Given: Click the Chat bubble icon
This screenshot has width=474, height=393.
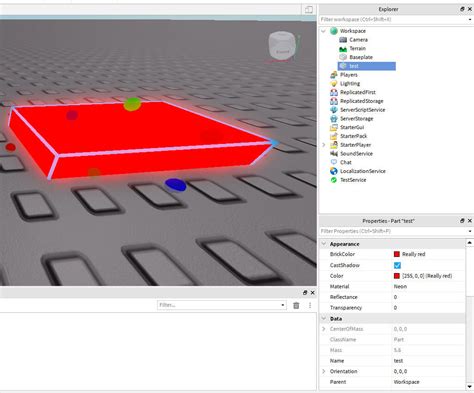Looking at the screenshot, I should [x=334, y=162].
